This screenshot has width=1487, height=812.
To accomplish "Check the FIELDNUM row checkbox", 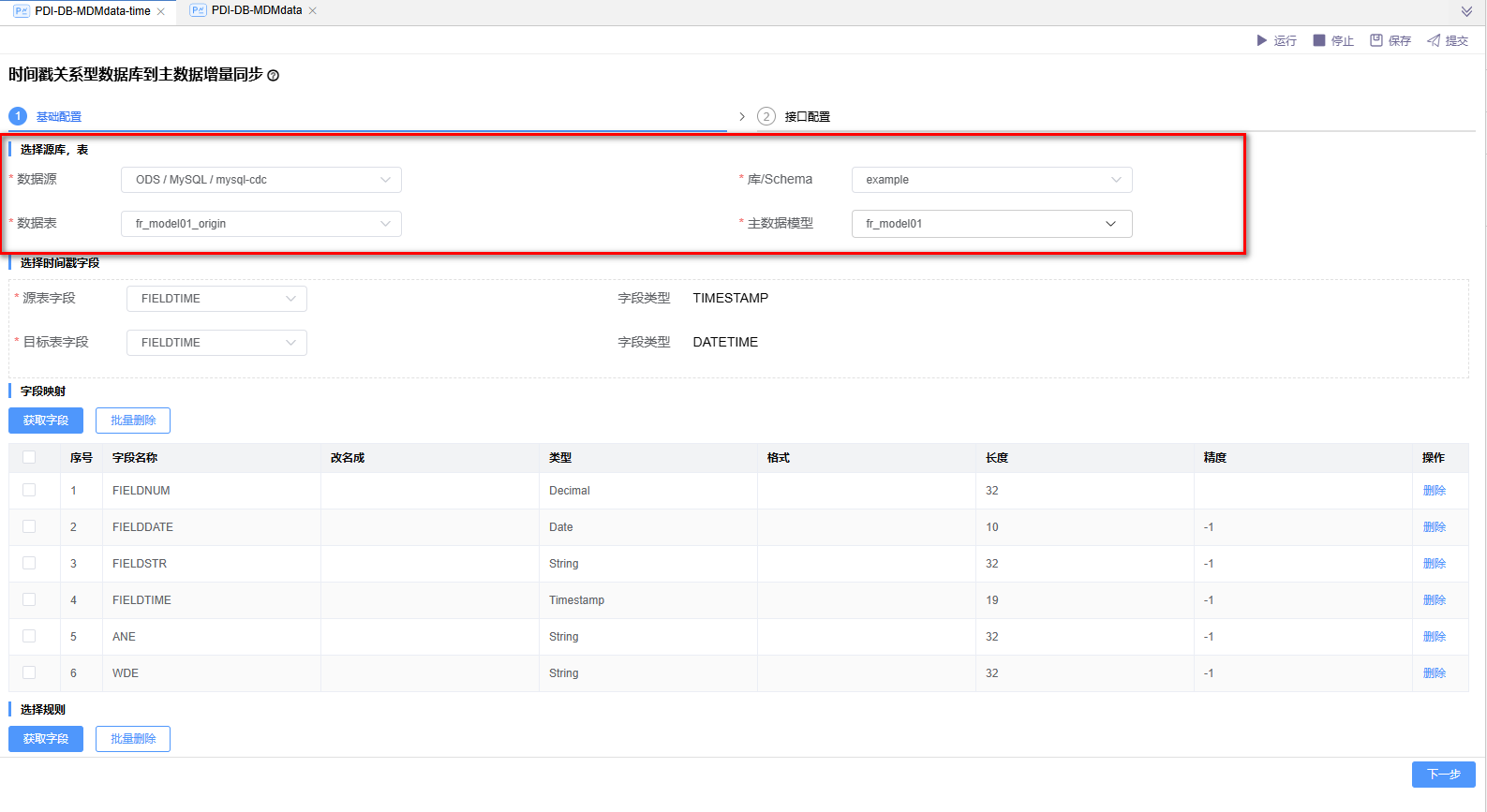I will click(29, 490).
